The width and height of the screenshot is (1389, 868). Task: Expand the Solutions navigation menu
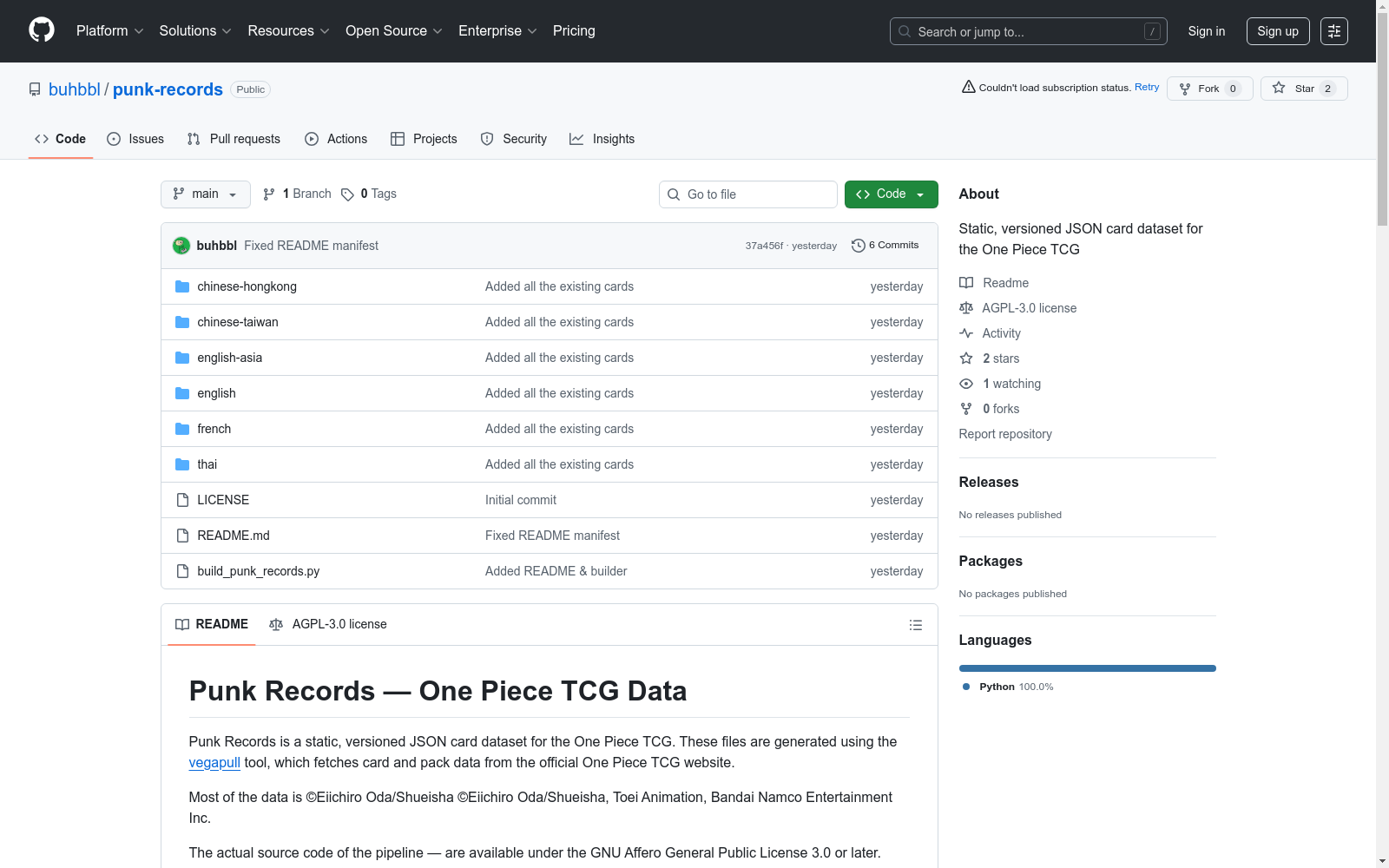(x=195, y=31)
